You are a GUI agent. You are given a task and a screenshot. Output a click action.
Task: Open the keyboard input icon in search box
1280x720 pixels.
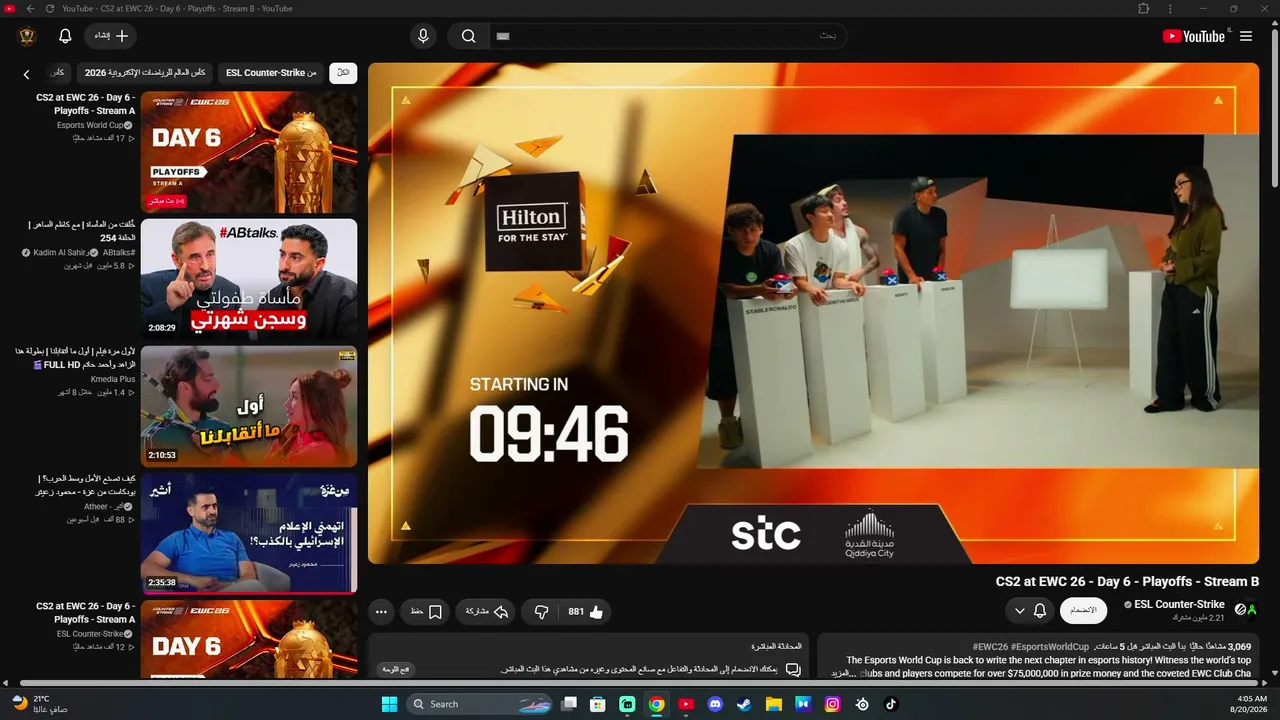tap(503, 36)
